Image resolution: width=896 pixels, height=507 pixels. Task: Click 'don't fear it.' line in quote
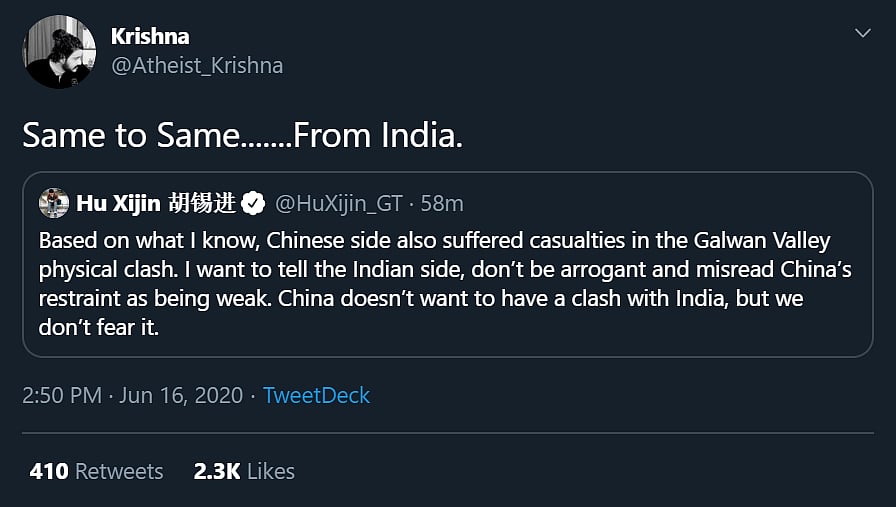99,327
